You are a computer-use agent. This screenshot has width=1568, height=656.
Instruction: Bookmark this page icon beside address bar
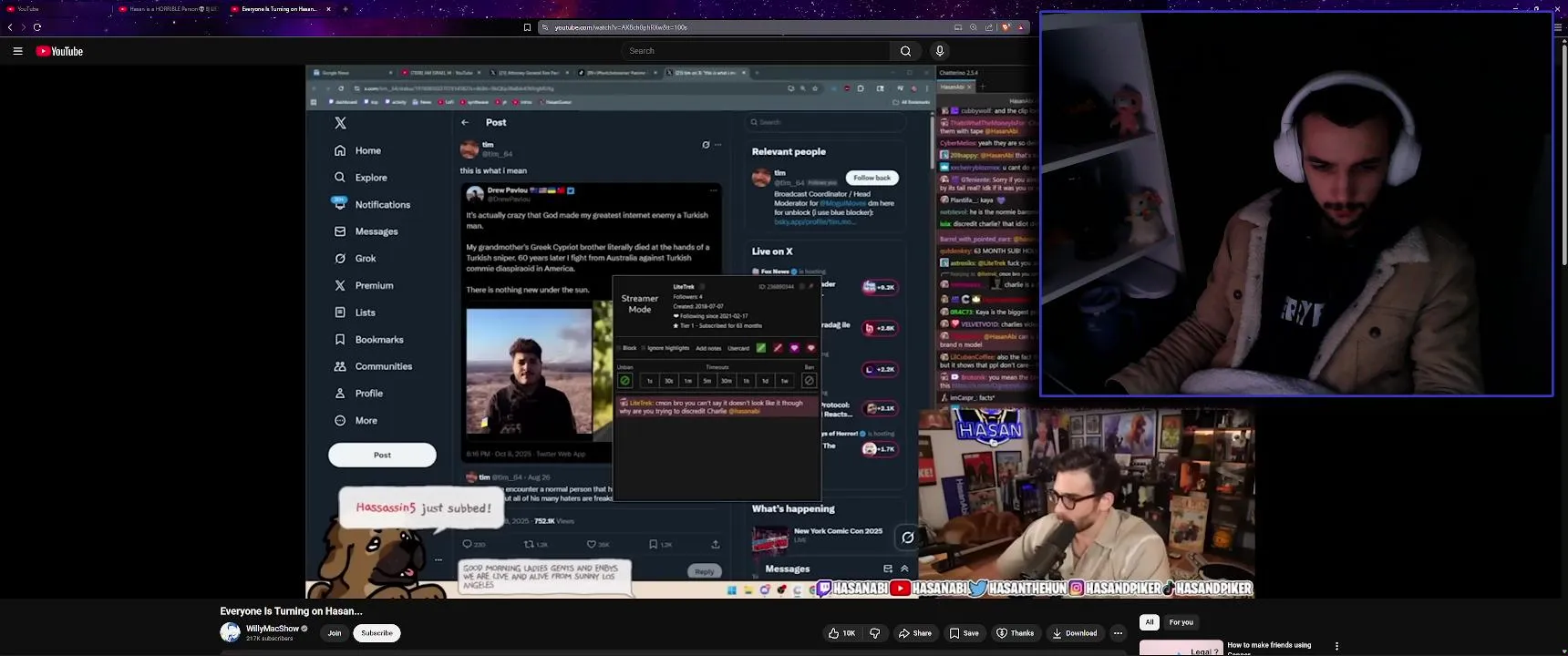pos(527,27)
